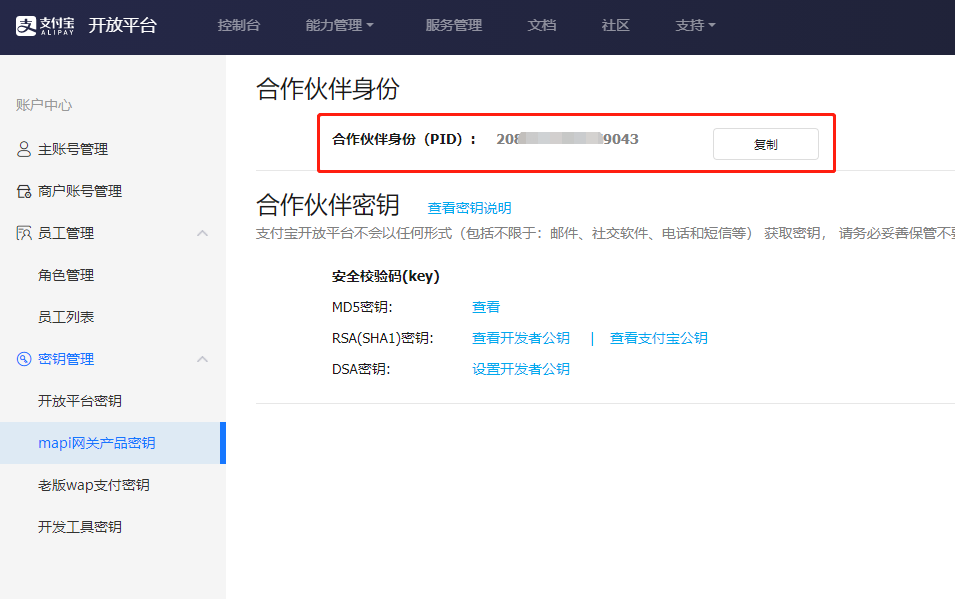Collapse the 员工管理 section chevron
Viewport: 955px width, 599px height.
pyautogui.click(x=202, y=233)
